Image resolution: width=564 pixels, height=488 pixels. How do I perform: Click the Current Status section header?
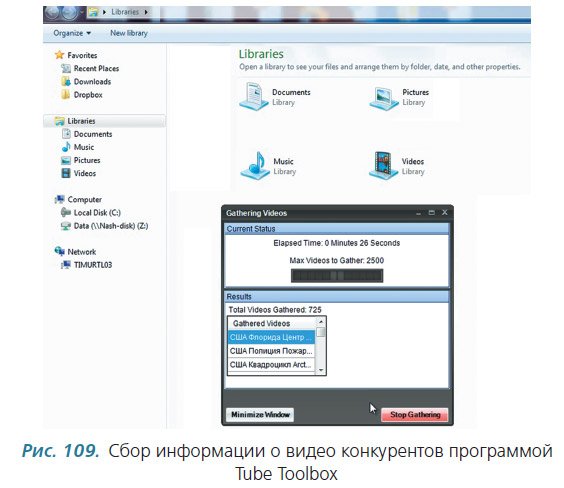click(x=337, y=229)
